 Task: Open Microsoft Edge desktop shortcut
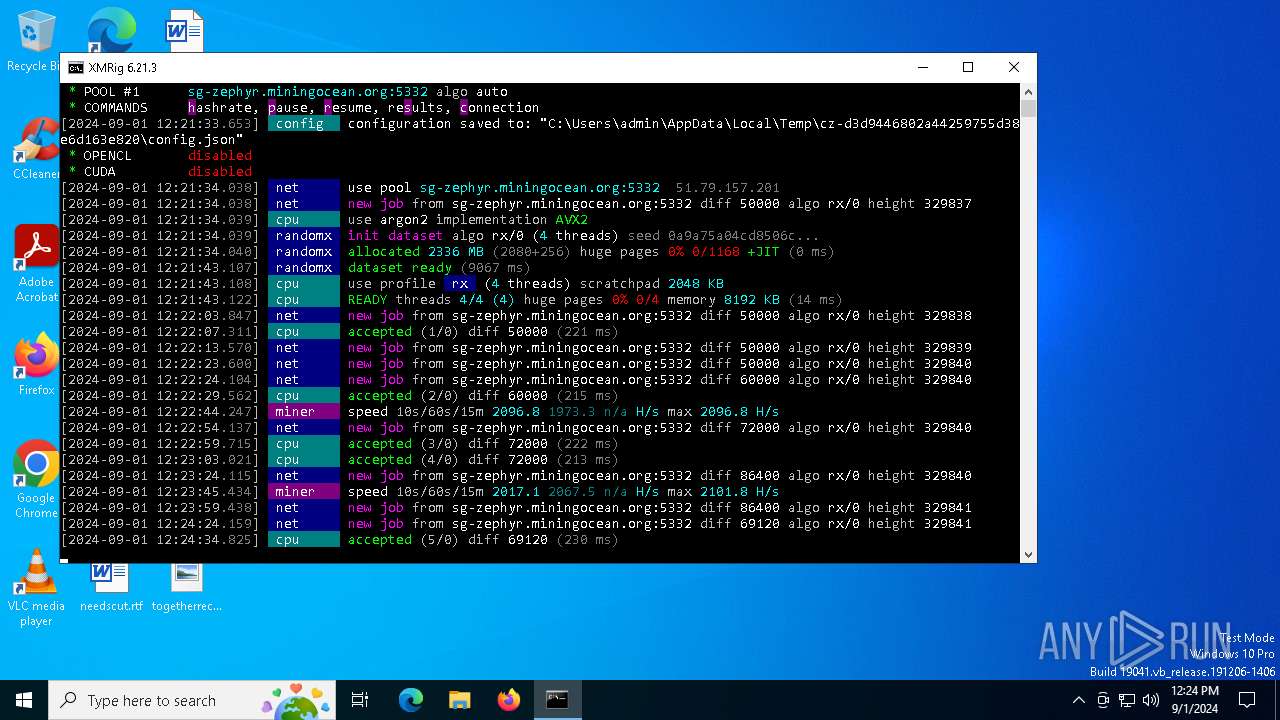tap(110, 30)
